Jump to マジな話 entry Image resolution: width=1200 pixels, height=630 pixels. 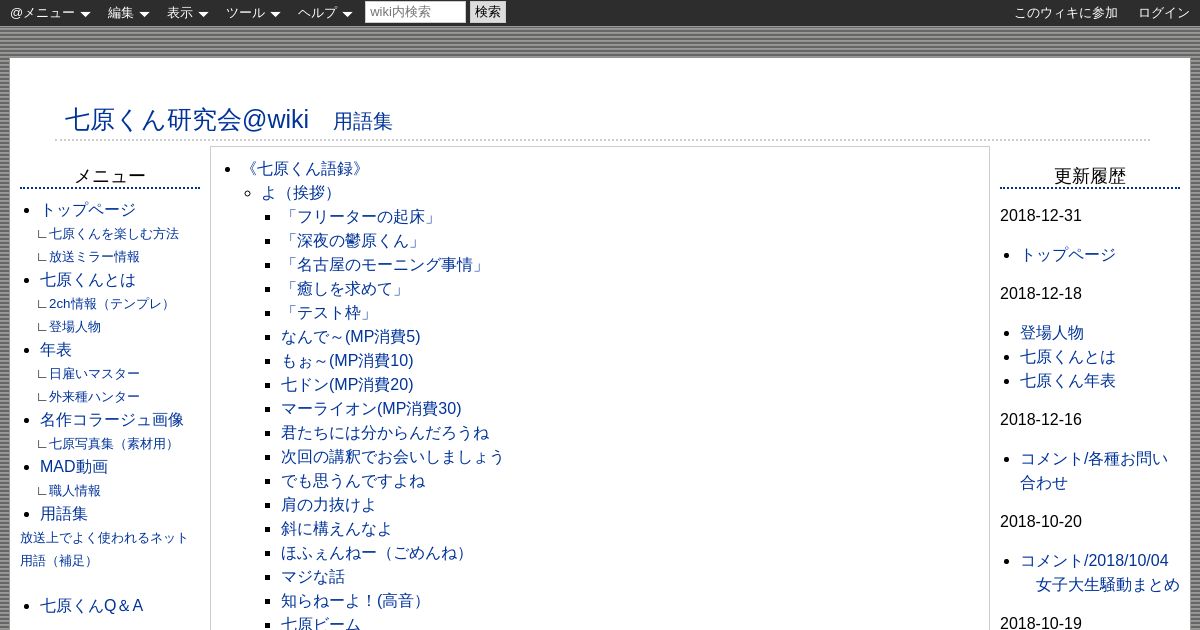click(313, 577)
